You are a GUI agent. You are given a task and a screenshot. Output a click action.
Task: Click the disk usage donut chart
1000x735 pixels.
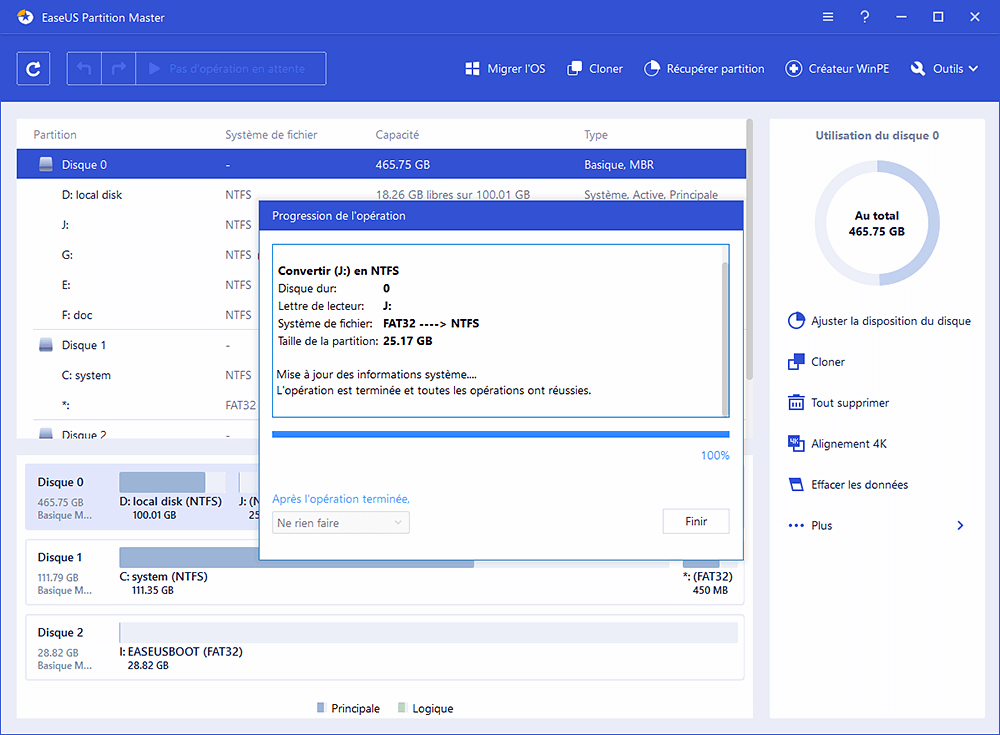877,223
